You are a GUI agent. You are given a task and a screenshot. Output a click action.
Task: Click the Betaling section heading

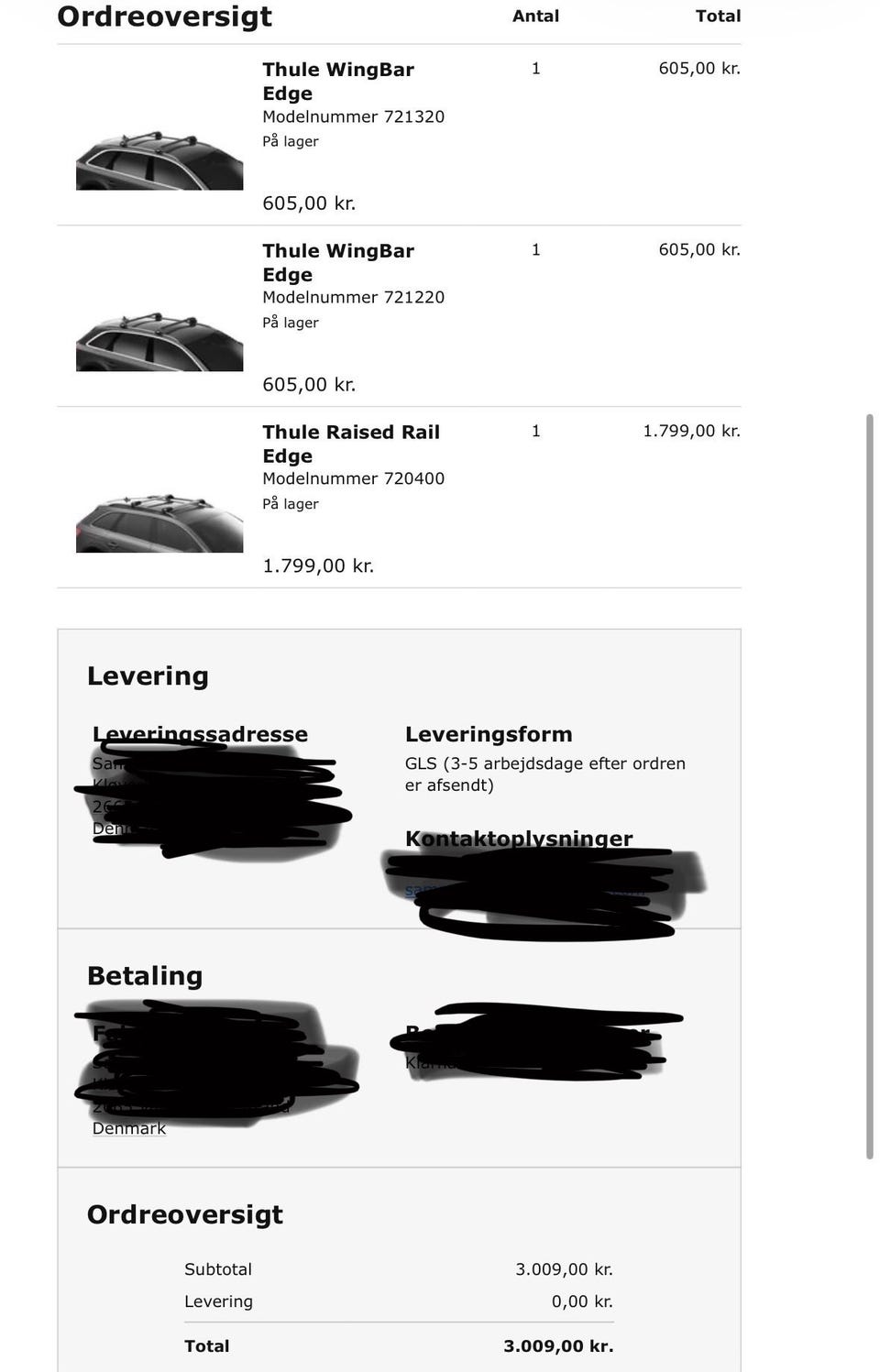[145, 976]
